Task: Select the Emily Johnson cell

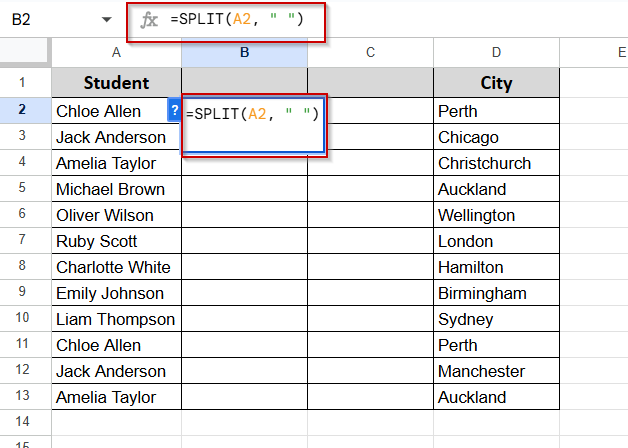Action: coord(117,293)
